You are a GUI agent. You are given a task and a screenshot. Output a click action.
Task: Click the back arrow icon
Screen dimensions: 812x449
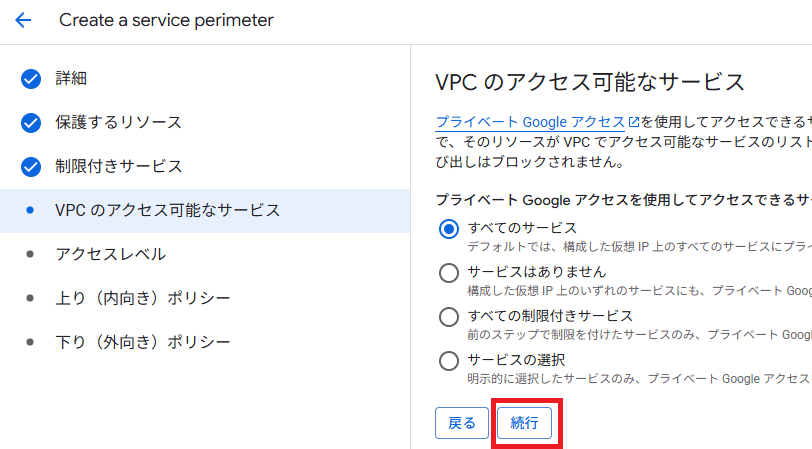23,20
